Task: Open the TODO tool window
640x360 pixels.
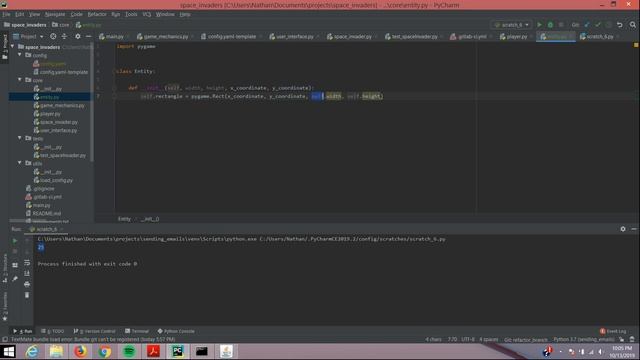Action: click(52, 331)
